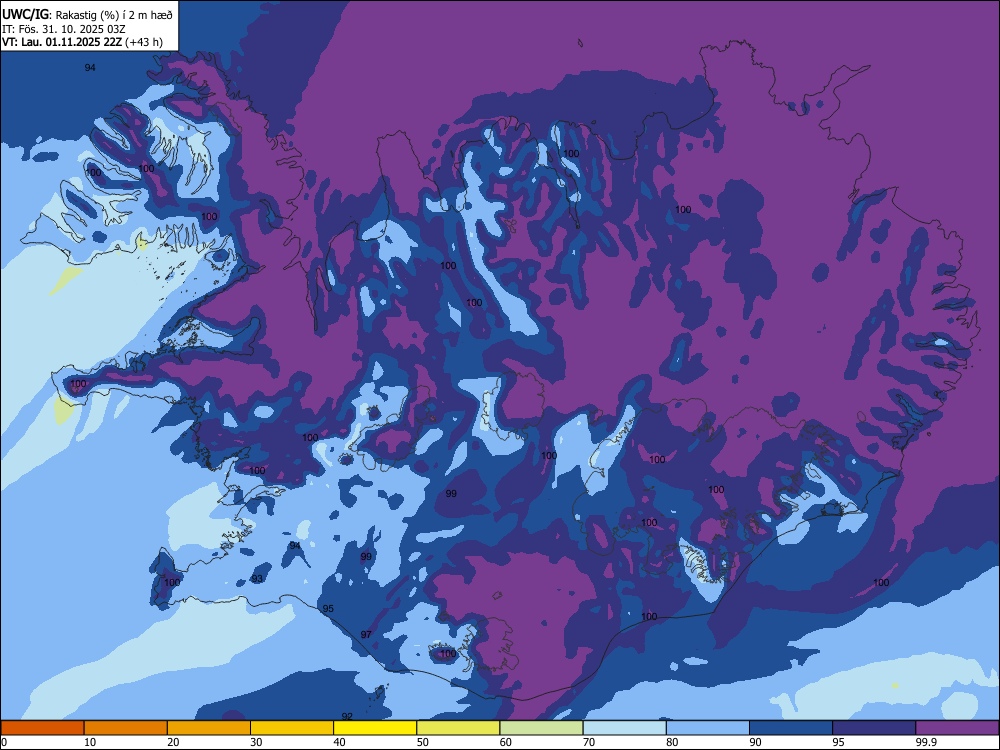Pick the 20–30 amber legend swatch
The width and height of the screenshot is (1000, 750).
click(209, 728)
